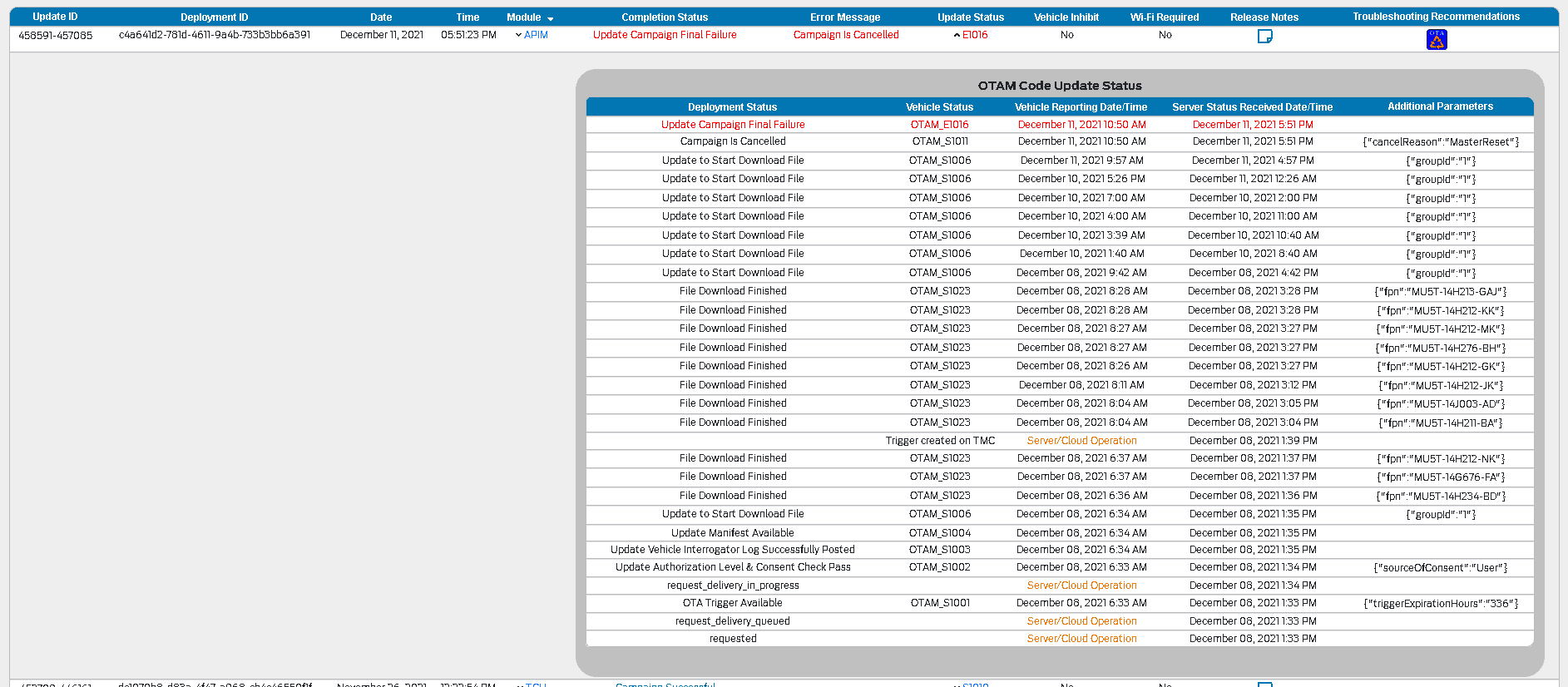This screenshot has height=687, width=1568.
Task: Click the red Campaign Is Cancelled error message
Action: [x=846, y=35]
